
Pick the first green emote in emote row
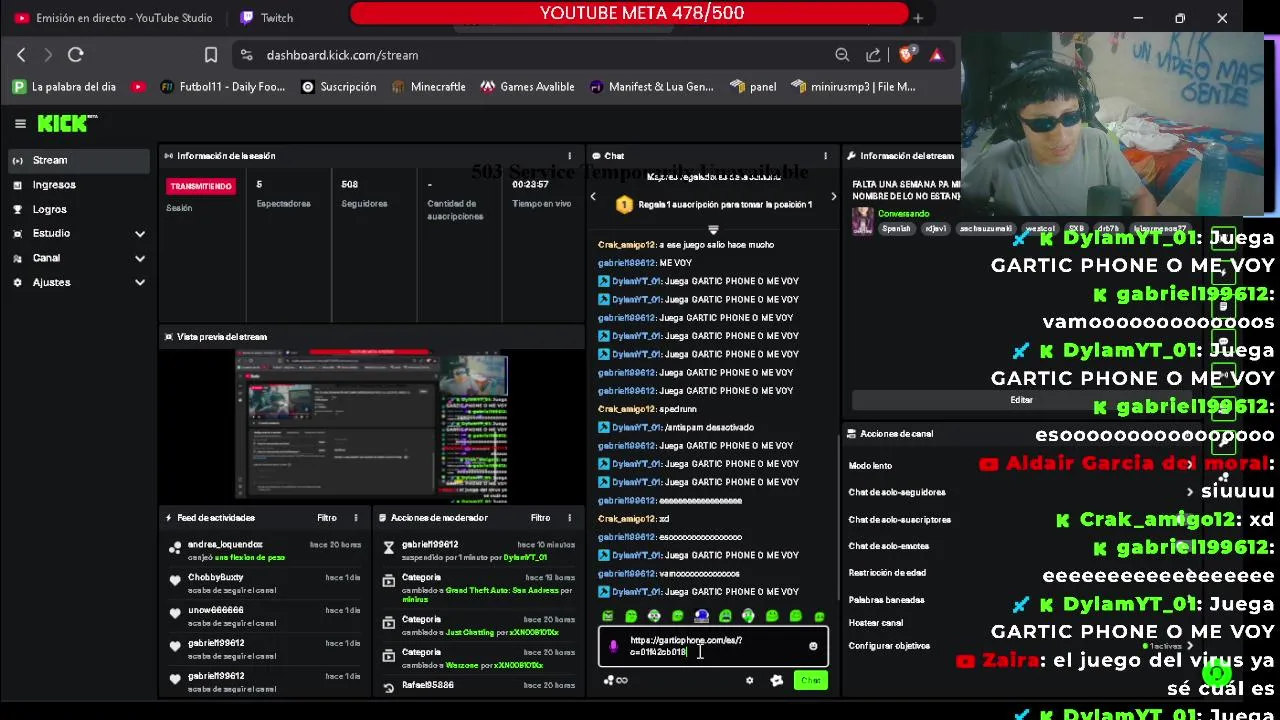pos(608,616)
